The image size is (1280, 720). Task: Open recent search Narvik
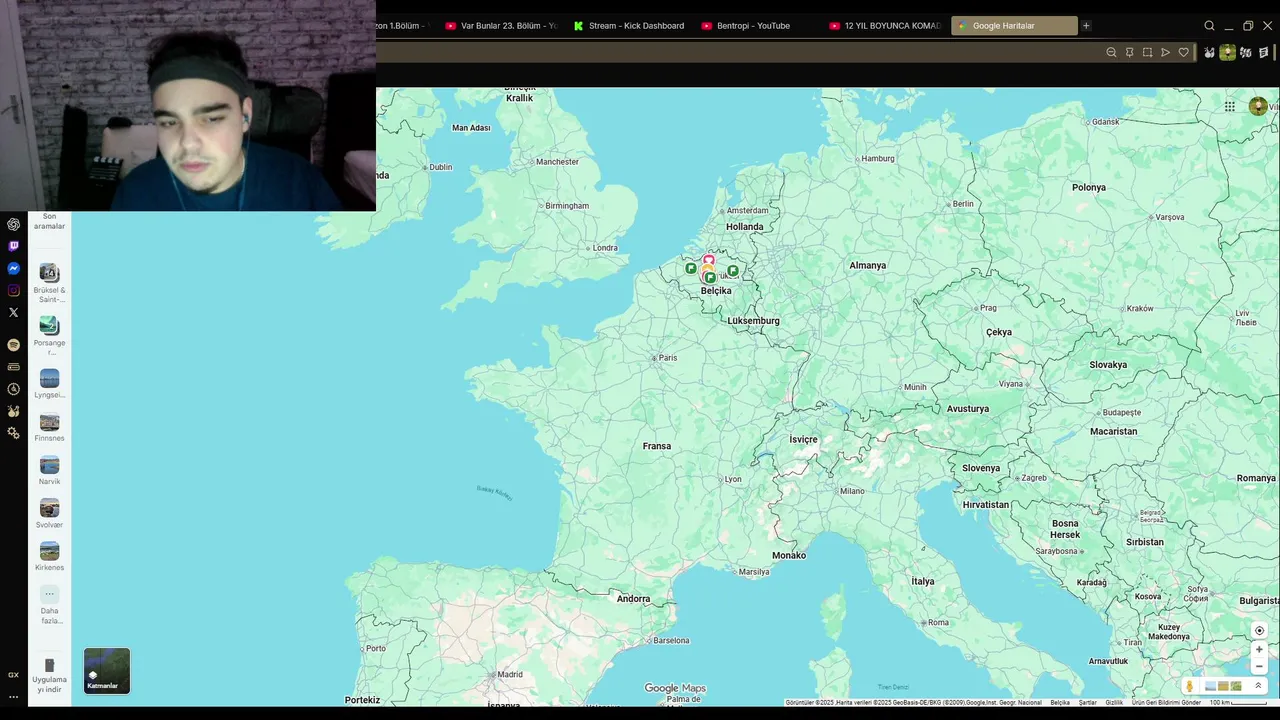(x=49, y=470)
